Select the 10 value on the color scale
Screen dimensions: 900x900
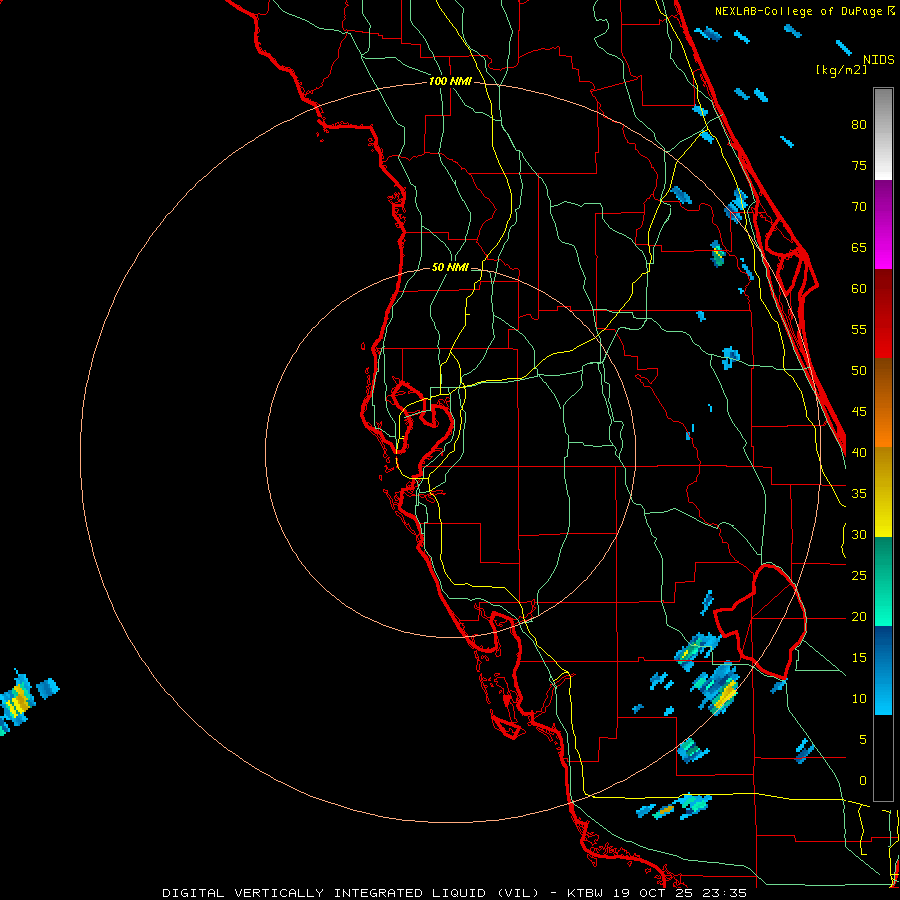(x=859, y=699)
